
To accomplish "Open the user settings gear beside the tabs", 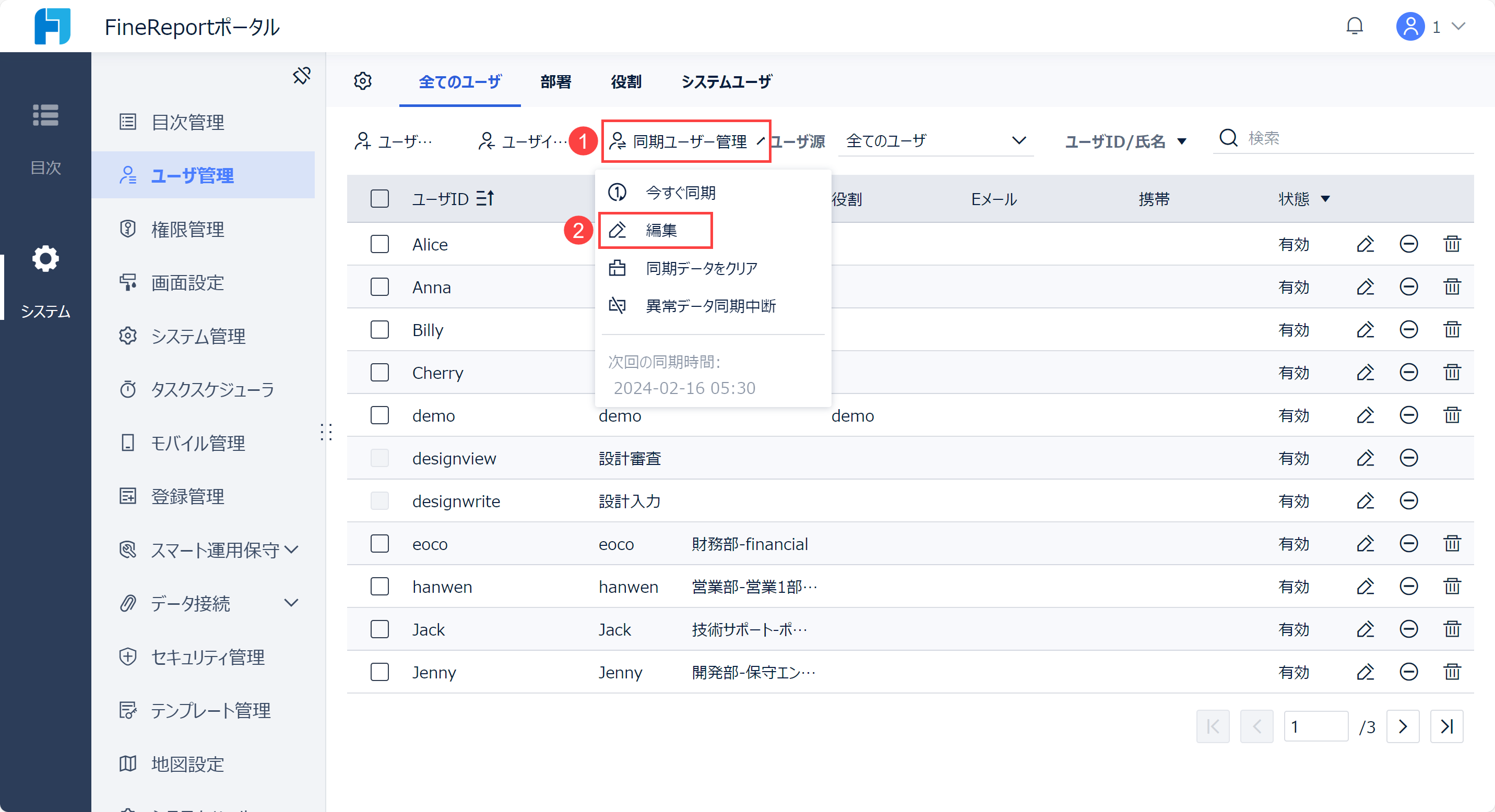I will coord(363,81).
